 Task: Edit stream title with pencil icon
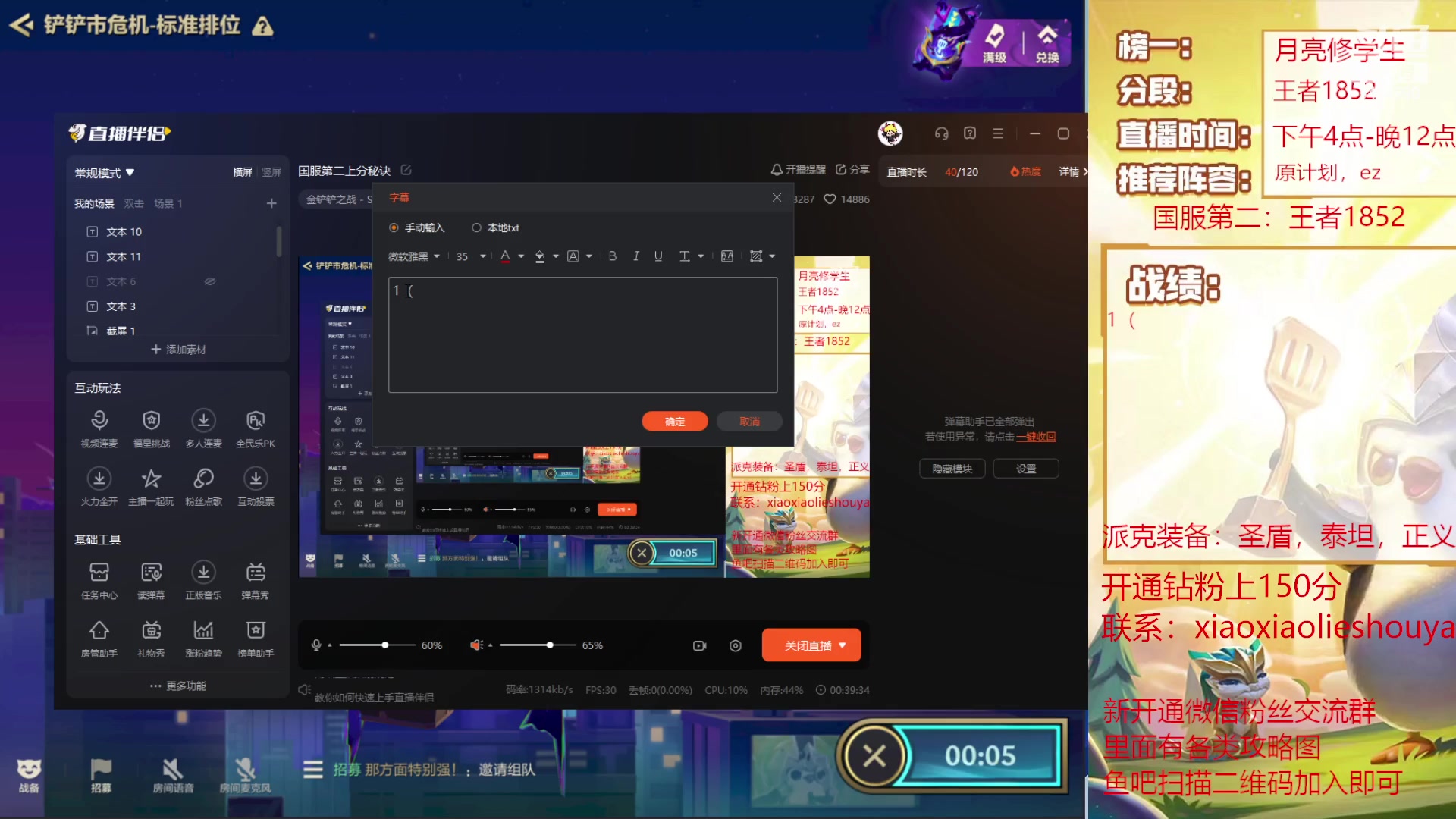406,170
